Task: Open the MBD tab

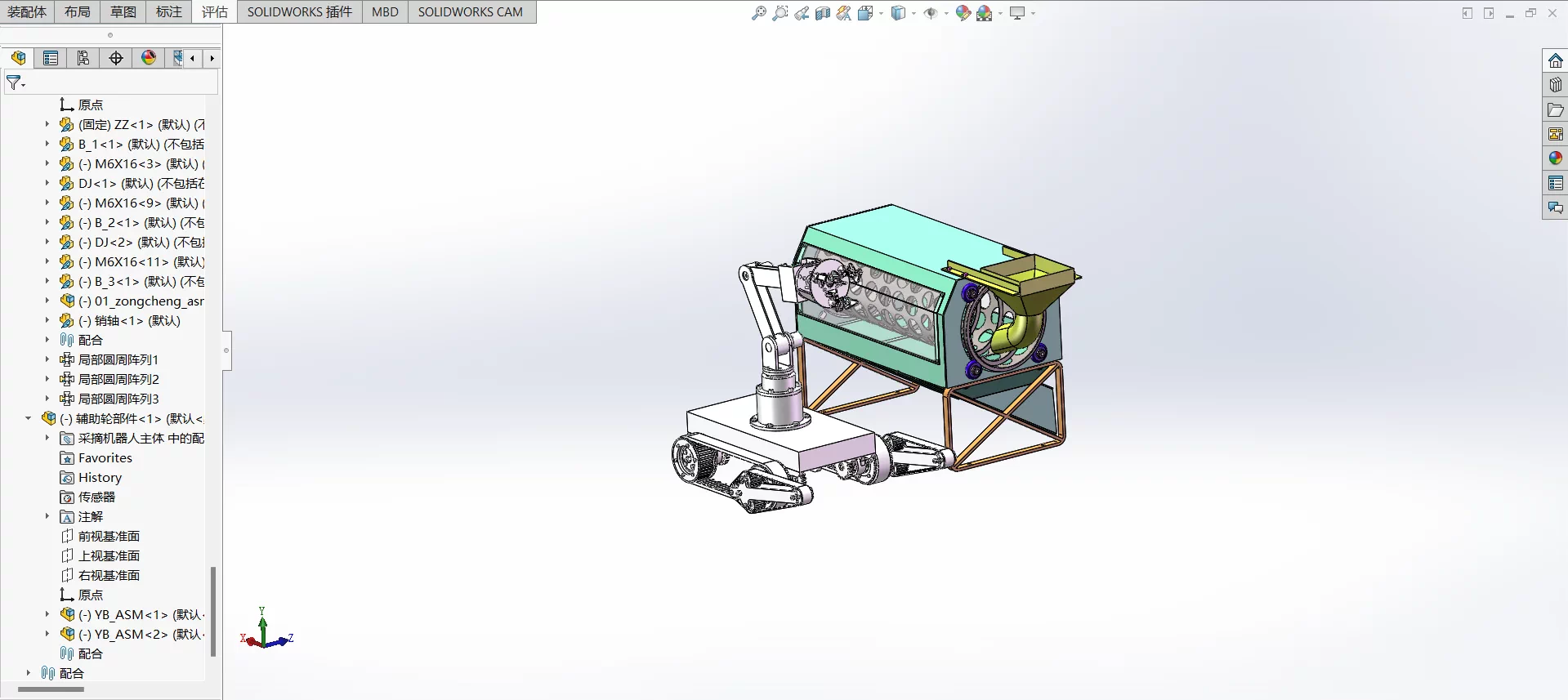Action: point(385,11)
